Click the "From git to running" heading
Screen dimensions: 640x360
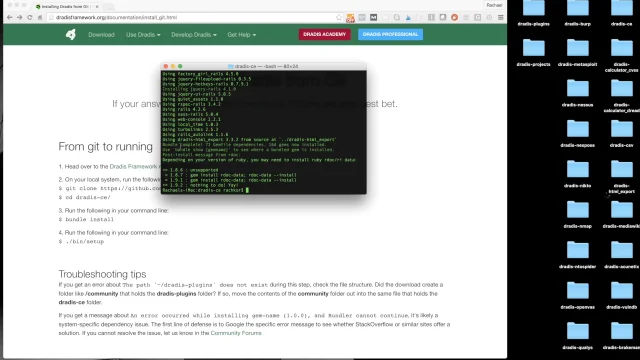(105, 147)
